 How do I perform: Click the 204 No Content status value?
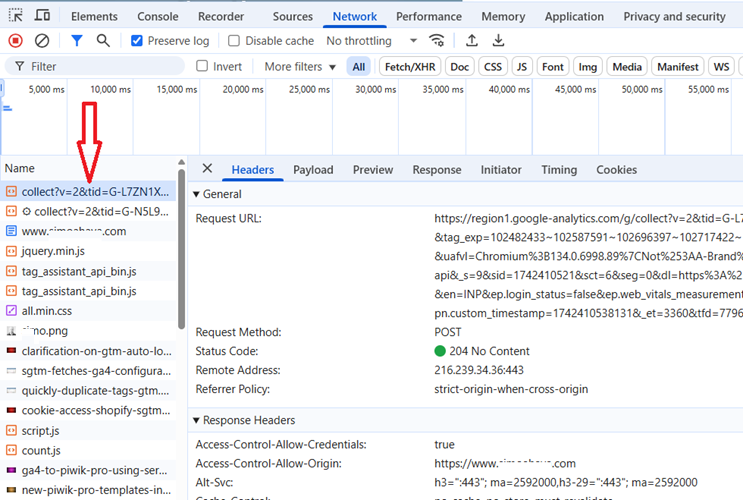point(489,351)
